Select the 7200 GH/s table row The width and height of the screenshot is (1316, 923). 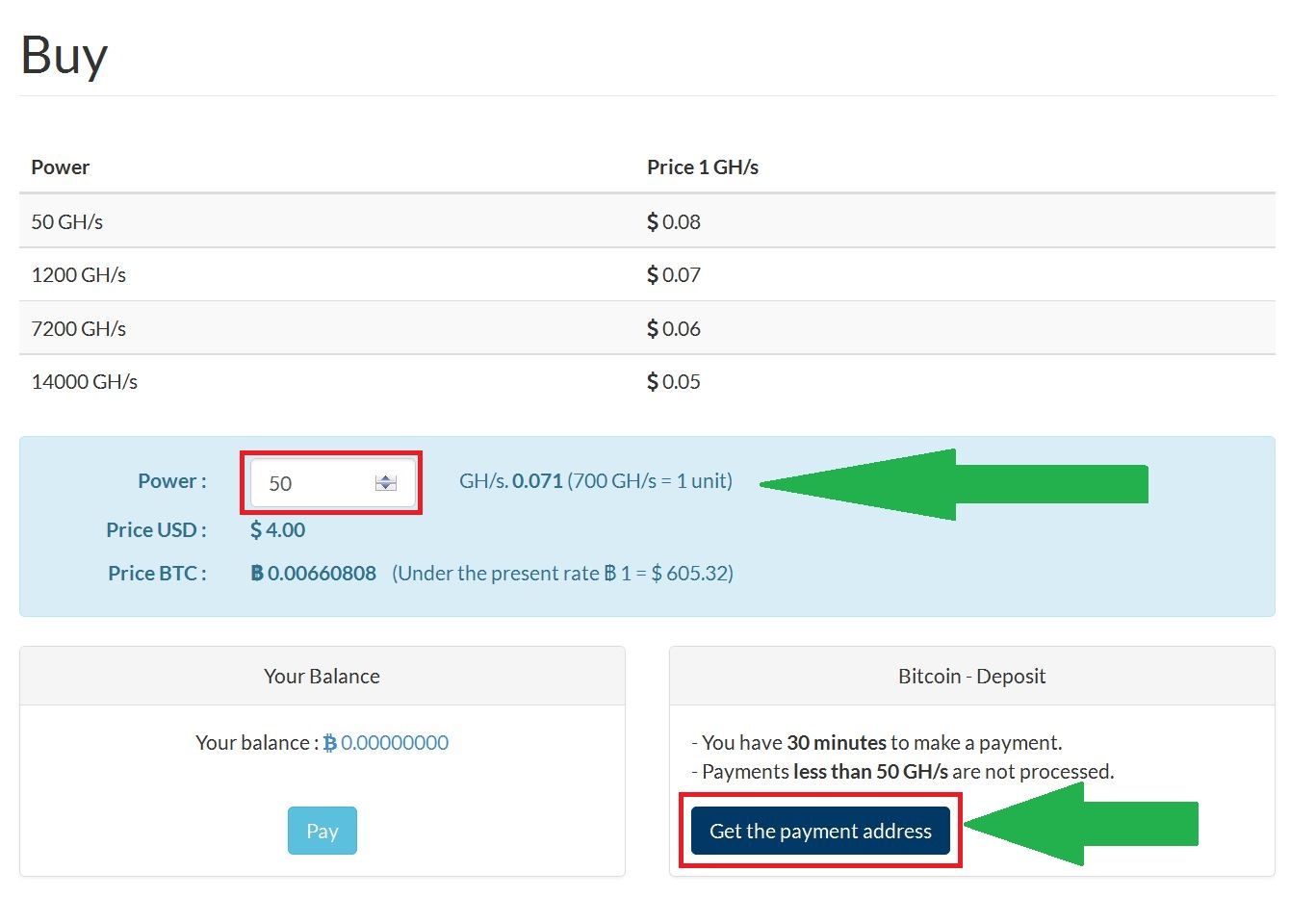647,328
